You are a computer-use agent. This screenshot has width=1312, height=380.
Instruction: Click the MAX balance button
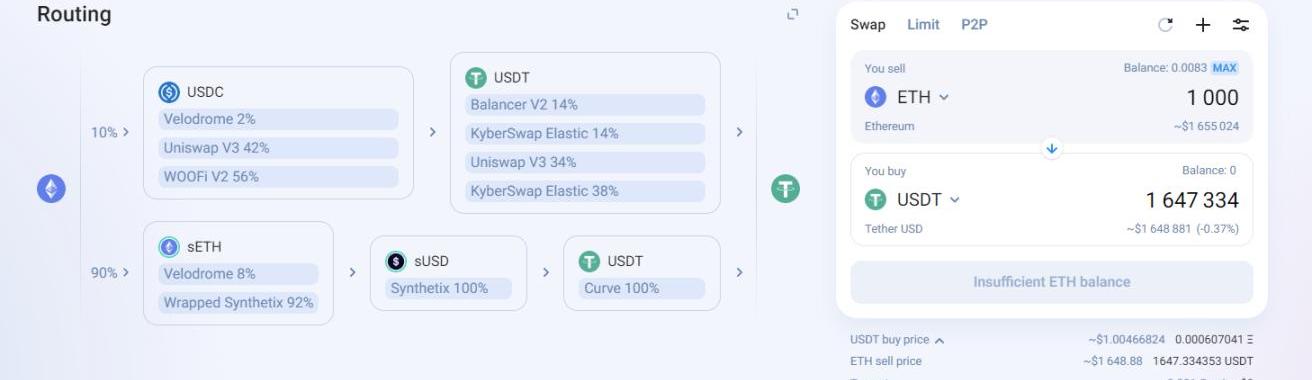[x=1225, y=68]
